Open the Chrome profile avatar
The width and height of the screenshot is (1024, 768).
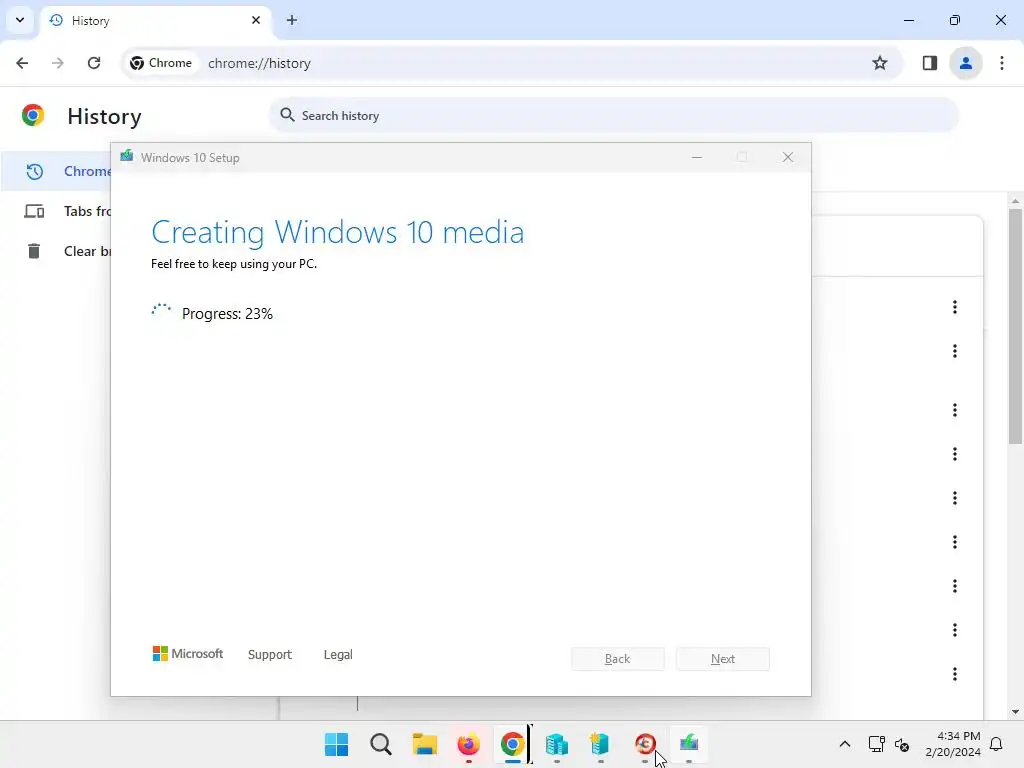click(x=965, y=63)
